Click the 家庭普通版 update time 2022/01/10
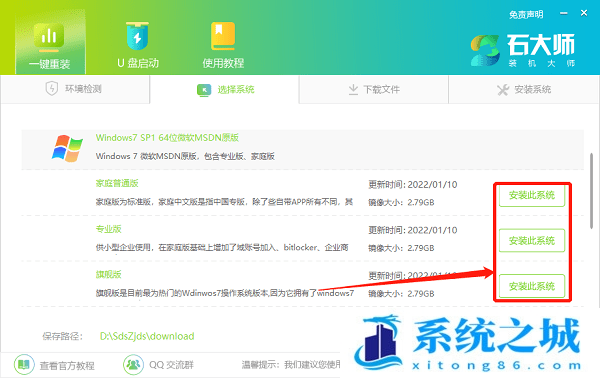This screenshot has height=378, width=600. [412, 184]
